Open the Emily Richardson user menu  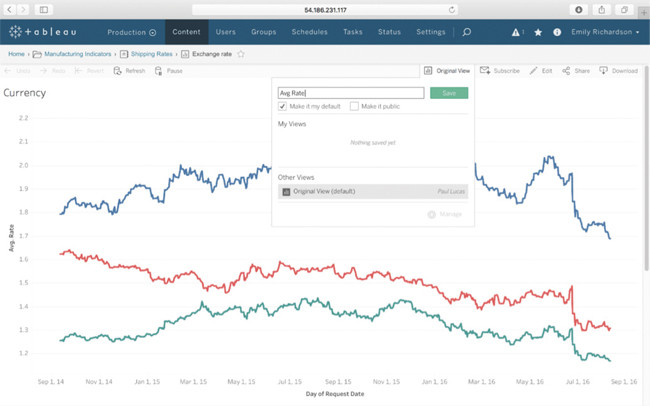(x=606, y=32)
